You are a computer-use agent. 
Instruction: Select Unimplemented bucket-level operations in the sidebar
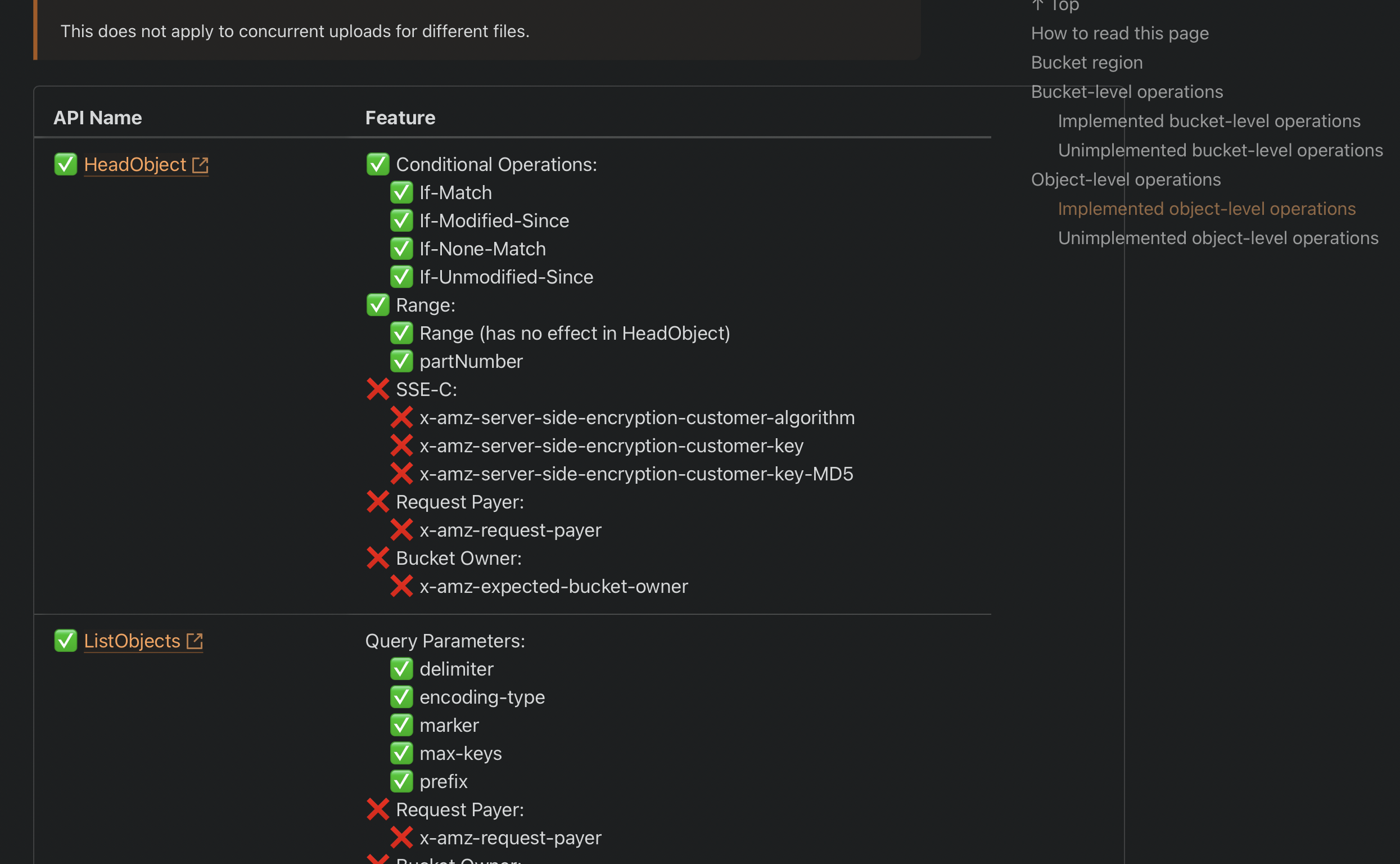click(x=1221, y=150)
